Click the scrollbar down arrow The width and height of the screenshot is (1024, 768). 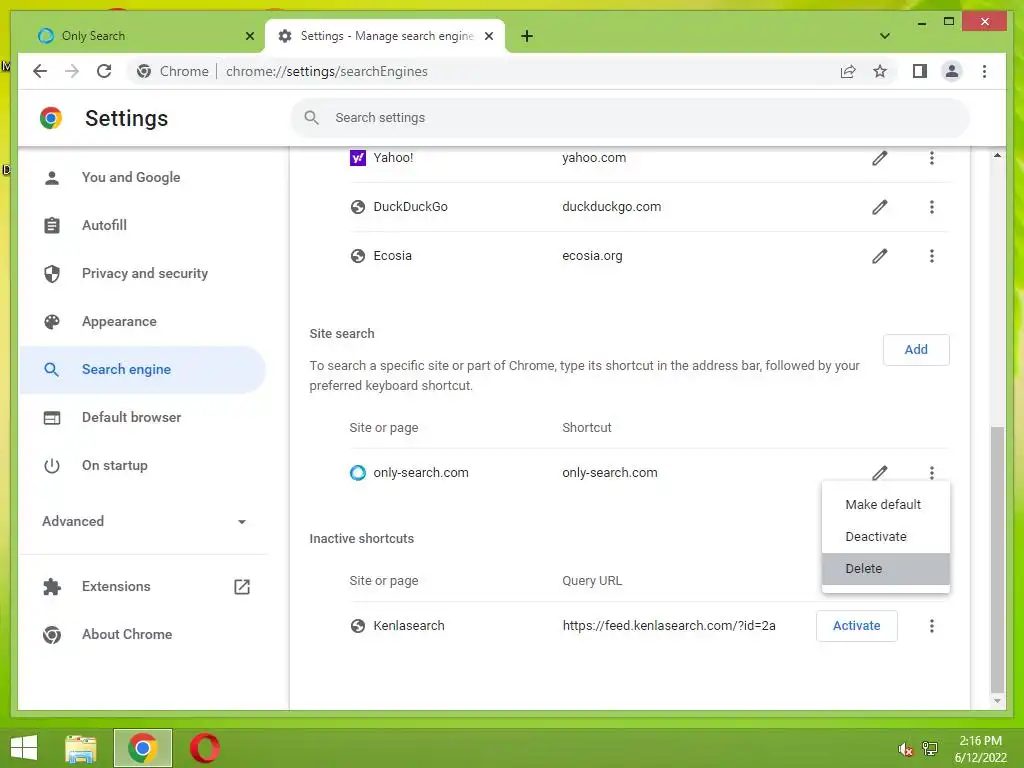click(x=997, y=701)
